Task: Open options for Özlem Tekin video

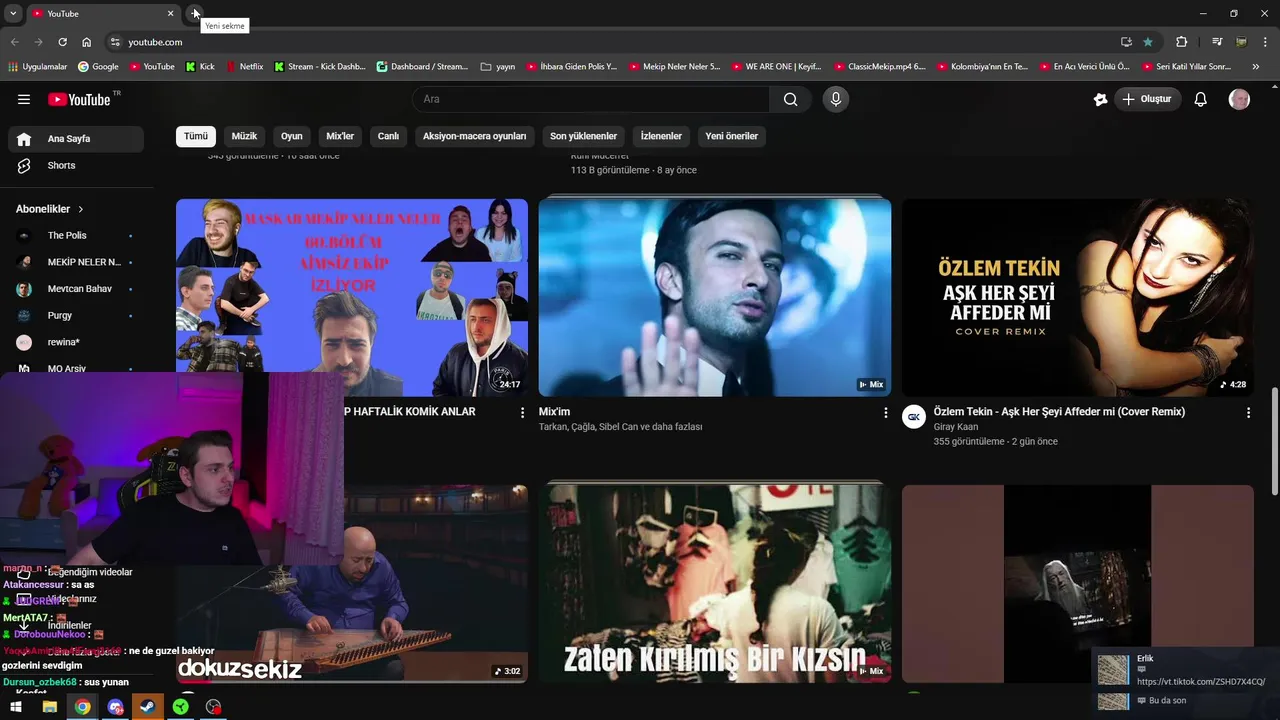Action: (x=1248, y=412)
